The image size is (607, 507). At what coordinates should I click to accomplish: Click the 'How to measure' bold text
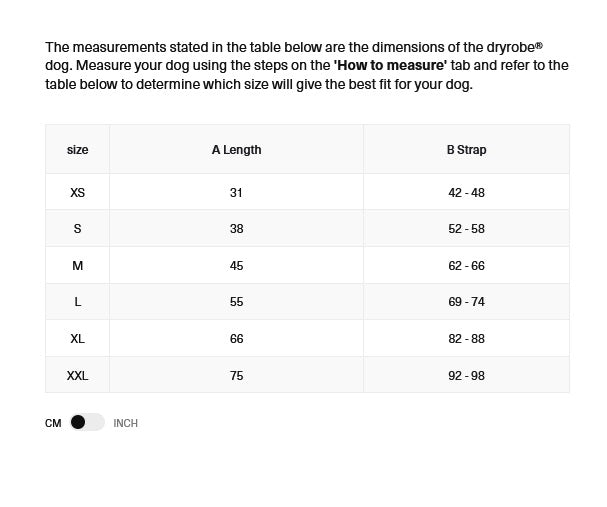coord(390,65)
